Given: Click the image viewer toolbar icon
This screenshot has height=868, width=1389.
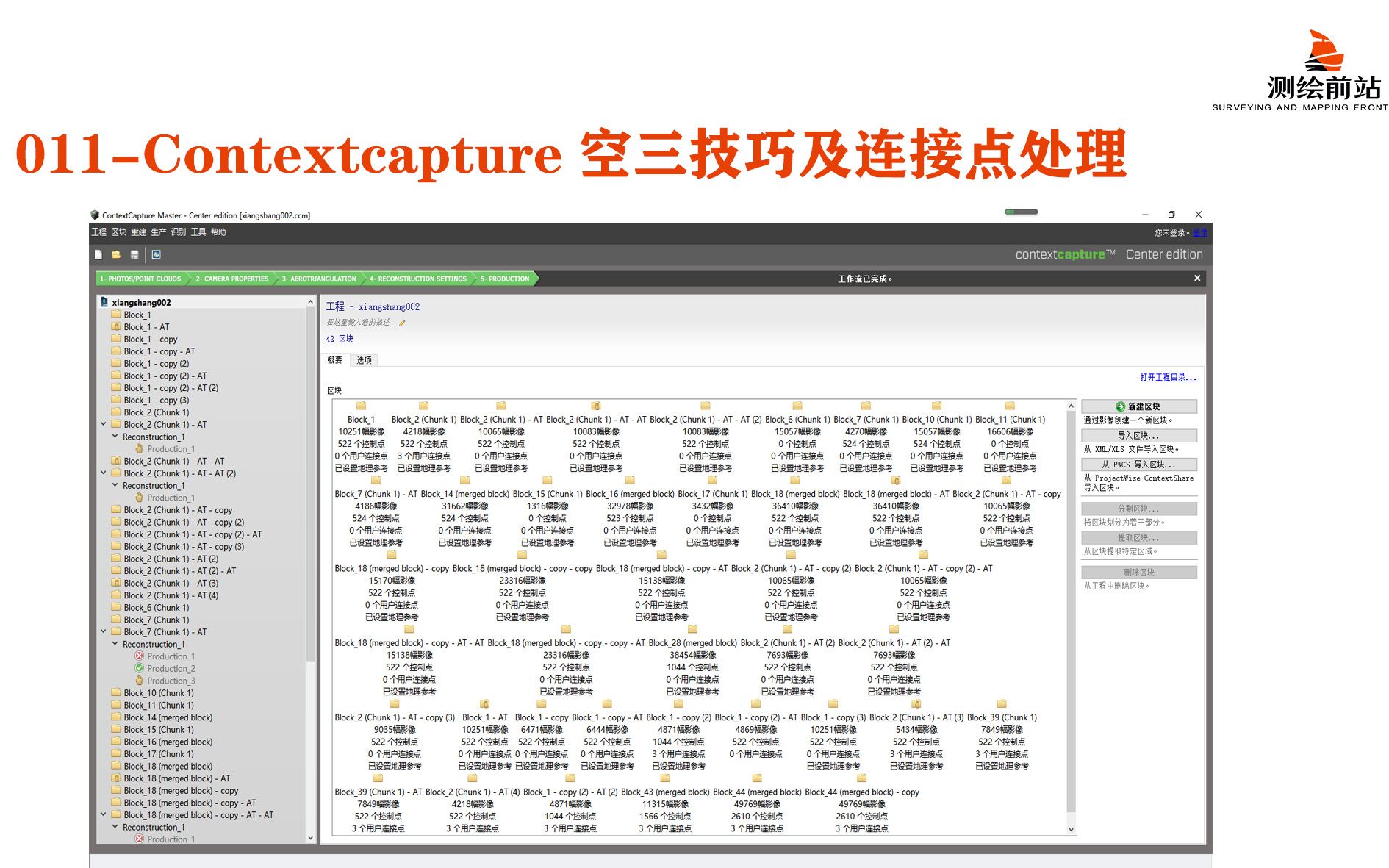Looking at the screenshot, I should [x=157, y=254].
